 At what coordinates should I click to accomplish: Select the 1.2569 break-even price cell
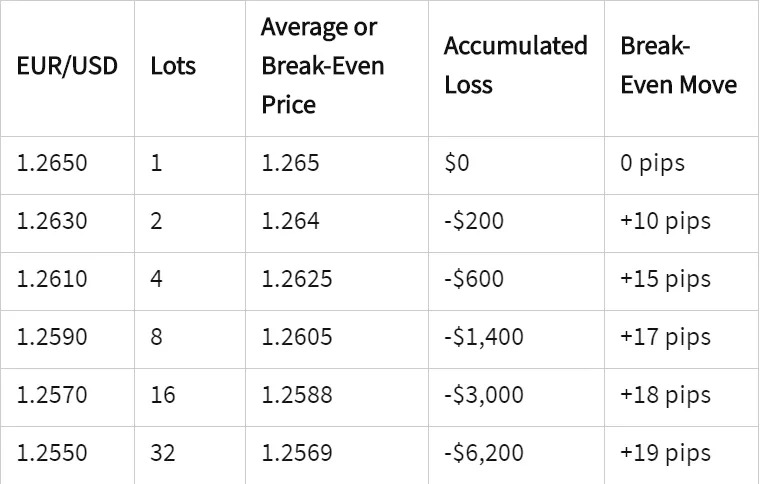(297, 453)
